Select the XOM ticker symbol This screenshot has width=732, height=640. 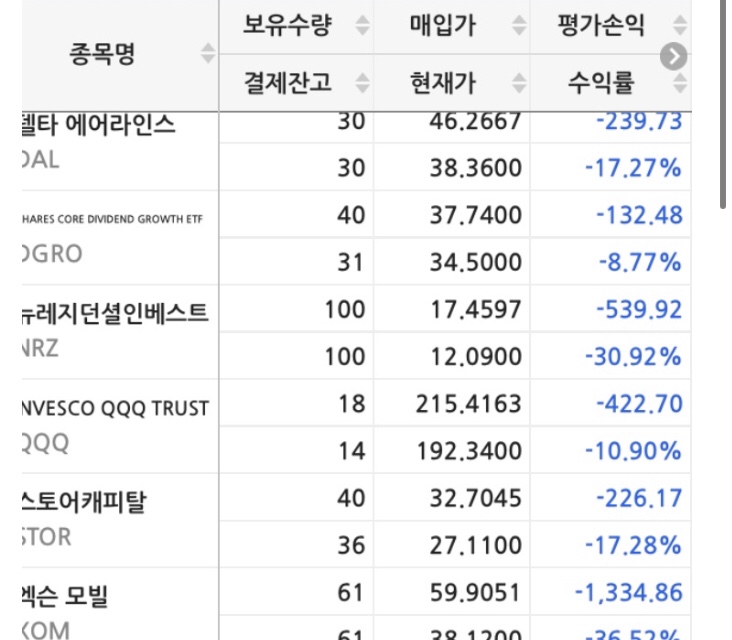coord(46,631)
